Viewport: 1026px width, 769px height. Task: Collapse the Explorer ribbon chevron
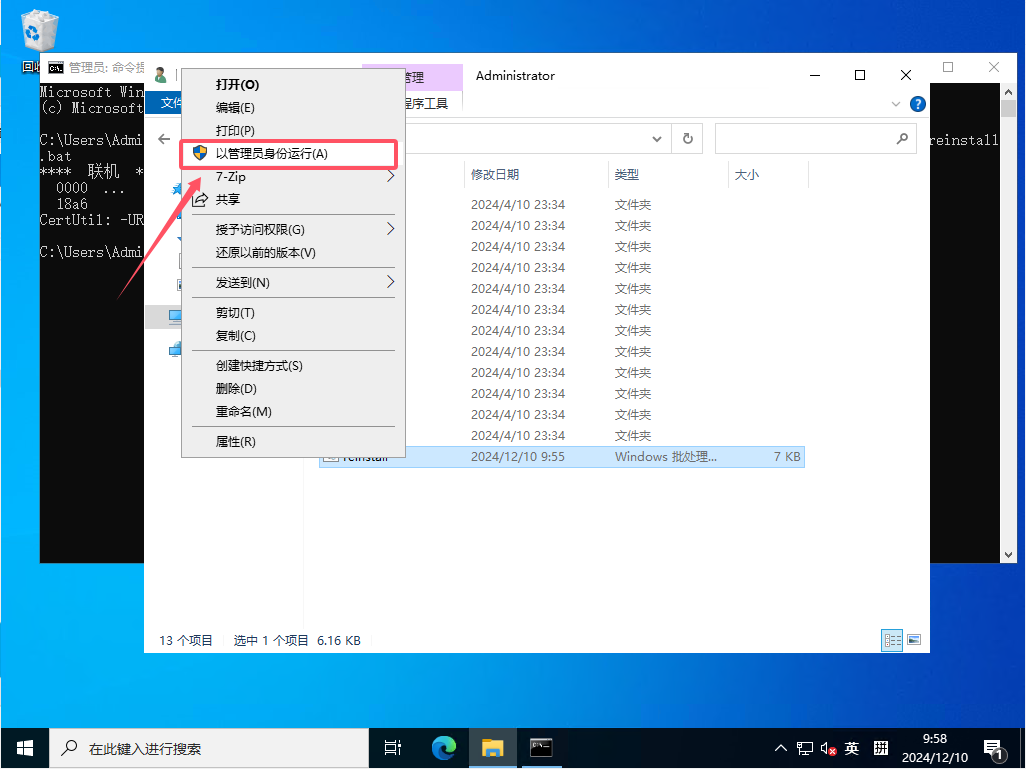click(x=896, y=104)
